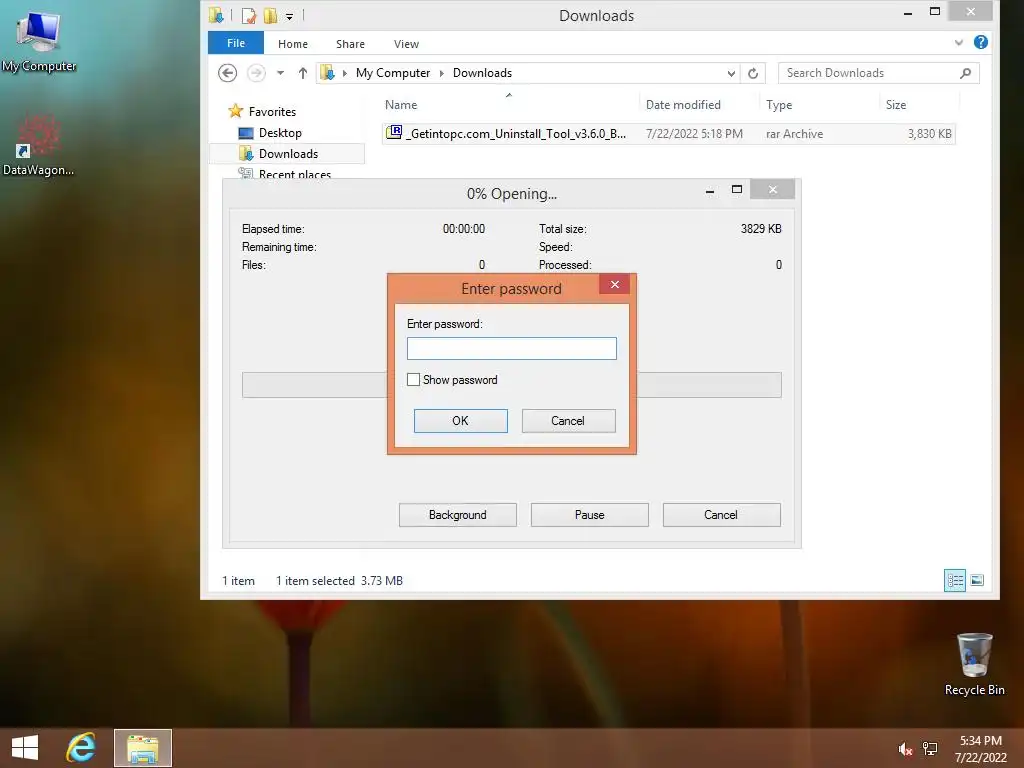The width and height of the screenshot is (1024, 768).
Task: Click the search magnifier icon
Action: click(x=965, y=73)
